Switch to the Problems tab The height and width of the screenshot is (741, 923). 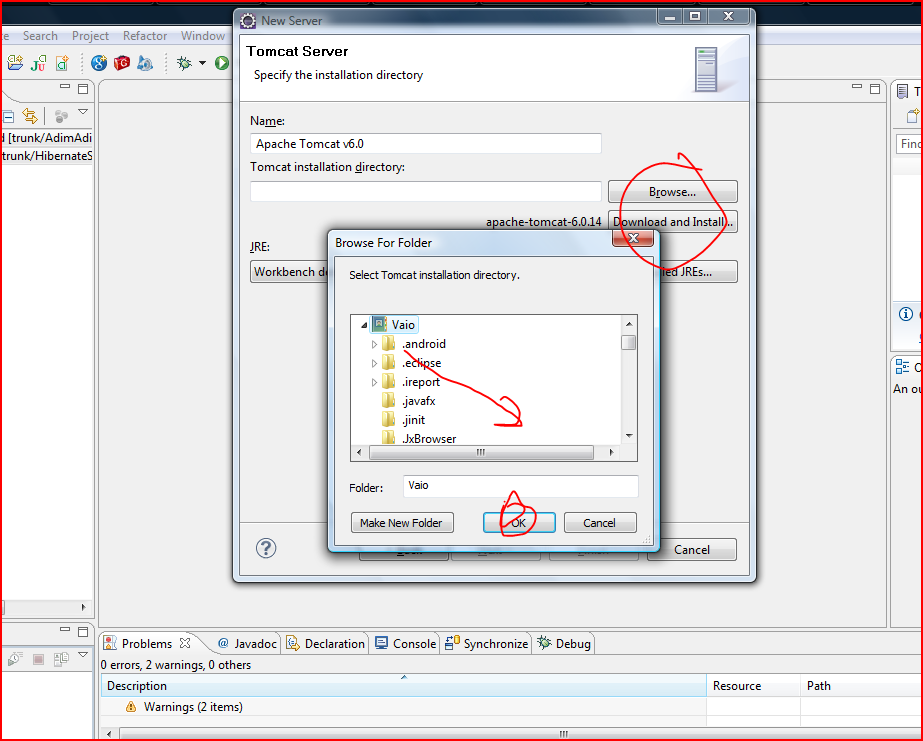point(147,644)
